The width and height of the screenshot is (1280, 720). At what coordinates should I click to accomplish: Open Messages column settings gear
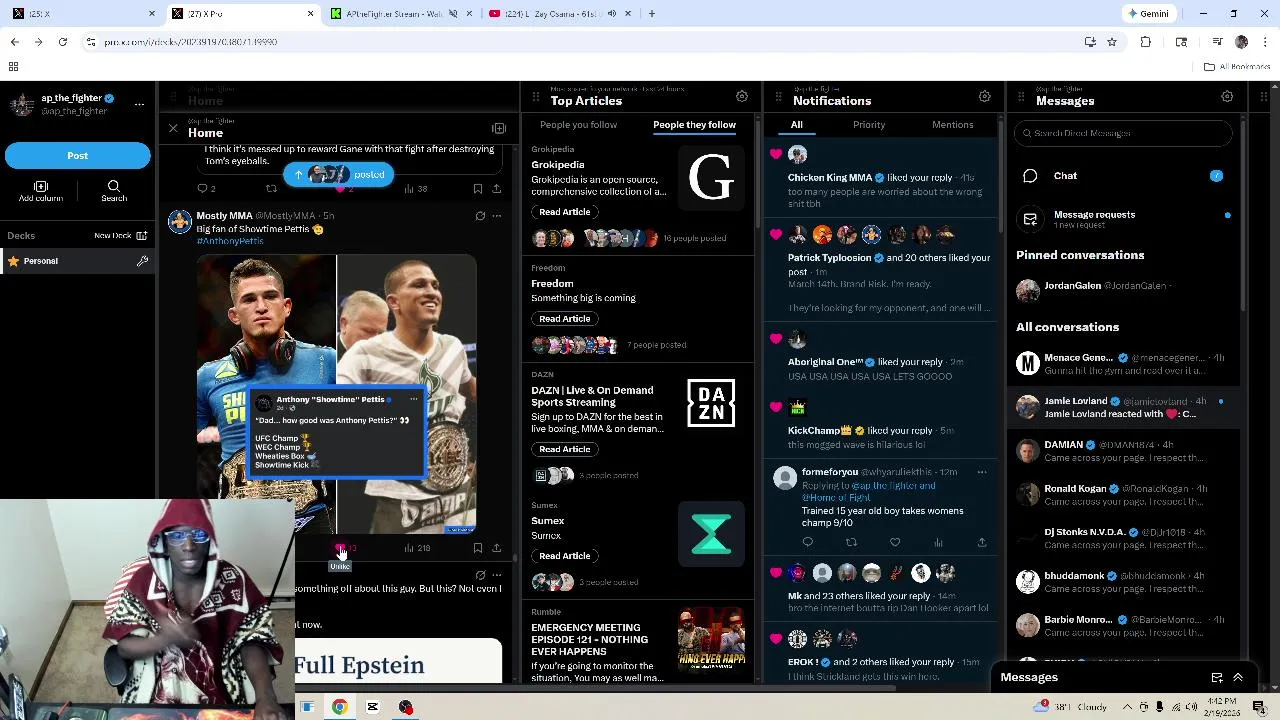1227,97
